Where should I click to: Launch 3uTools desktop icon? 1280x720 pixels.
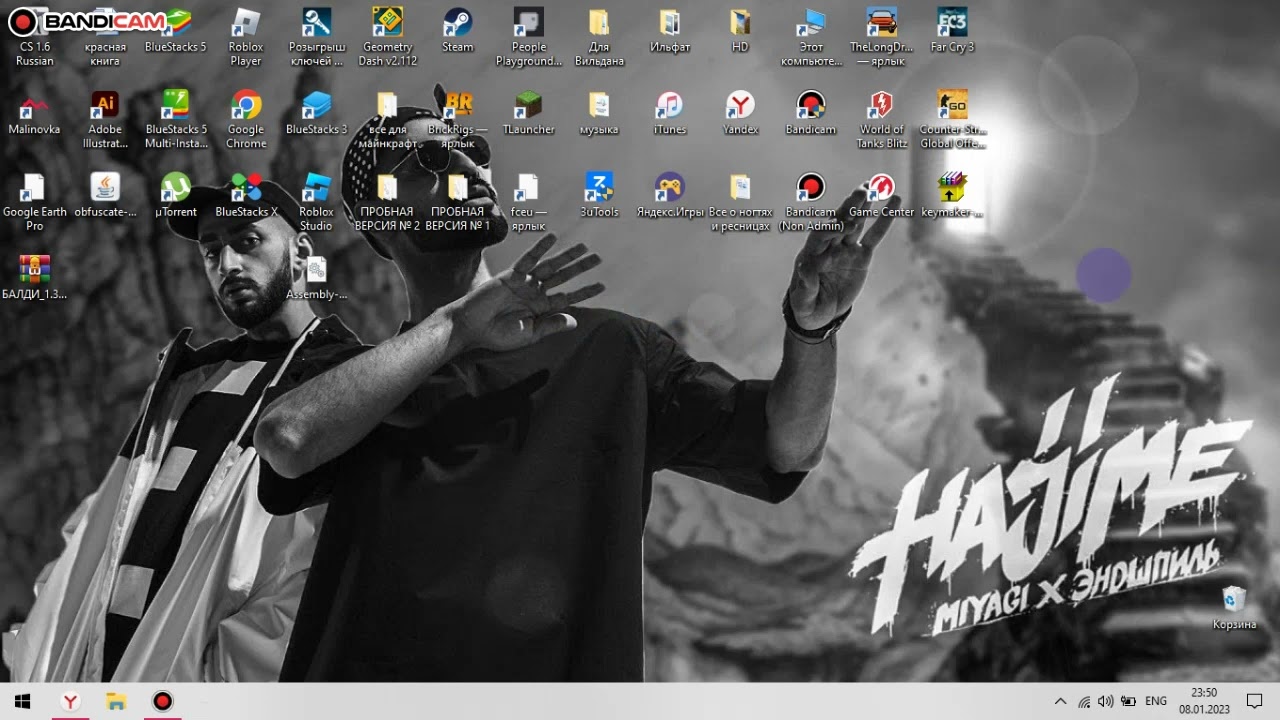(x=599, y=196)
